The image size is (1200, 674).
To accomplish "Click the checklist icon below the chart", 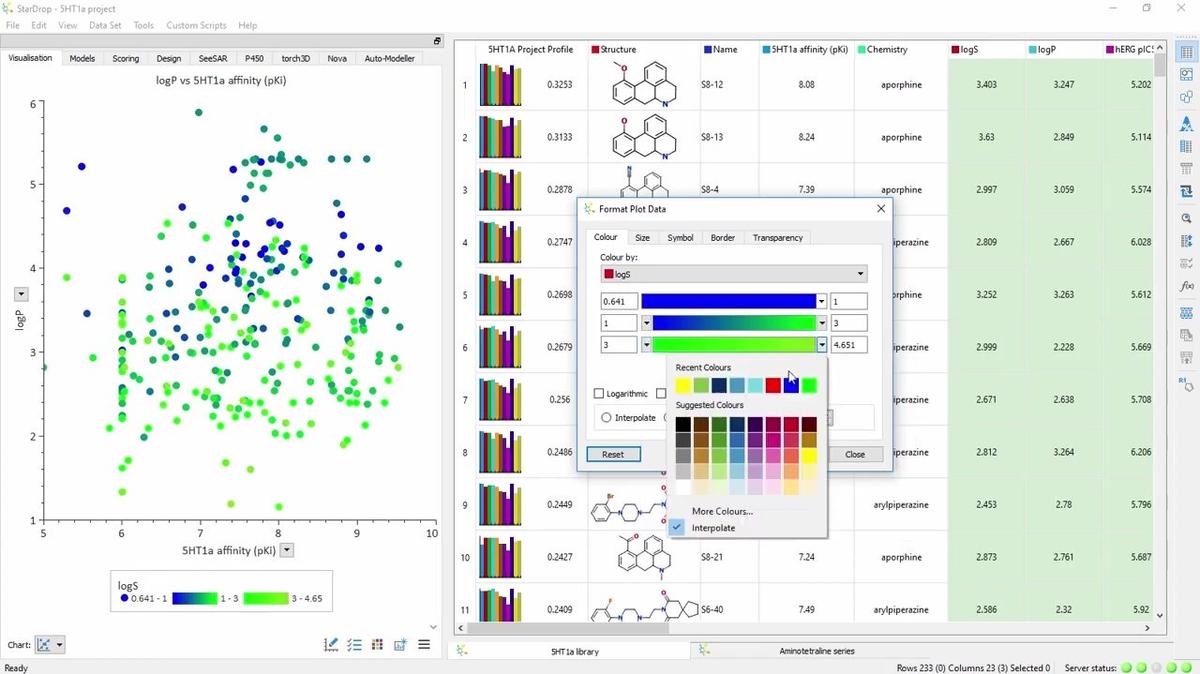I will coord(354,645).
